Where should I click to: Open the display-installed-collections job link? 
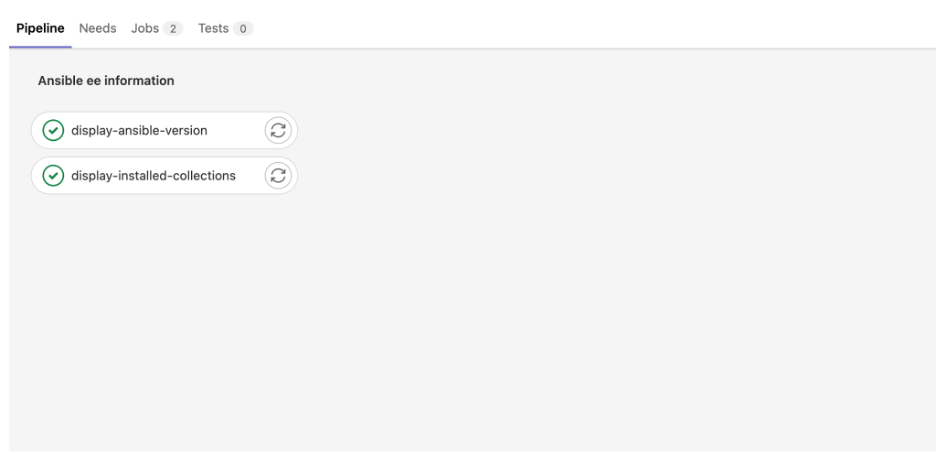[x=153, y=176]
